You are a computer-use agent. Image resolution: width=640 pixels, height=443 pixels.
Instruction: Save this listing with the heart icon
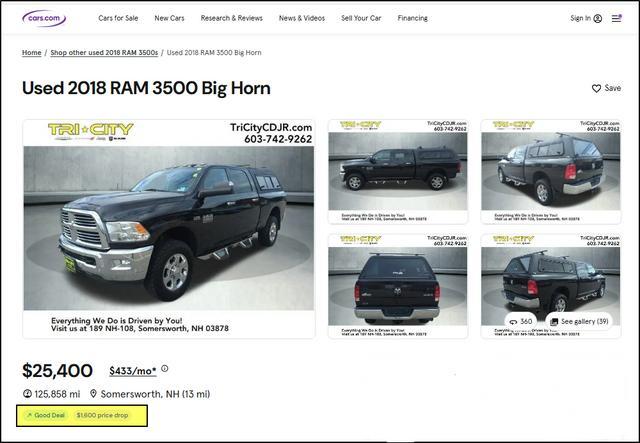(x=596, y=88)
